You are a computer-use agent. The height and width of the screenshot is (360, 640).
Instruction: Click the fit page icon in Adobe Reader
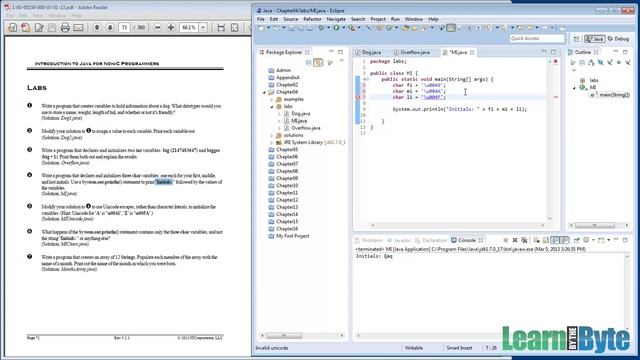pos(234,27)
